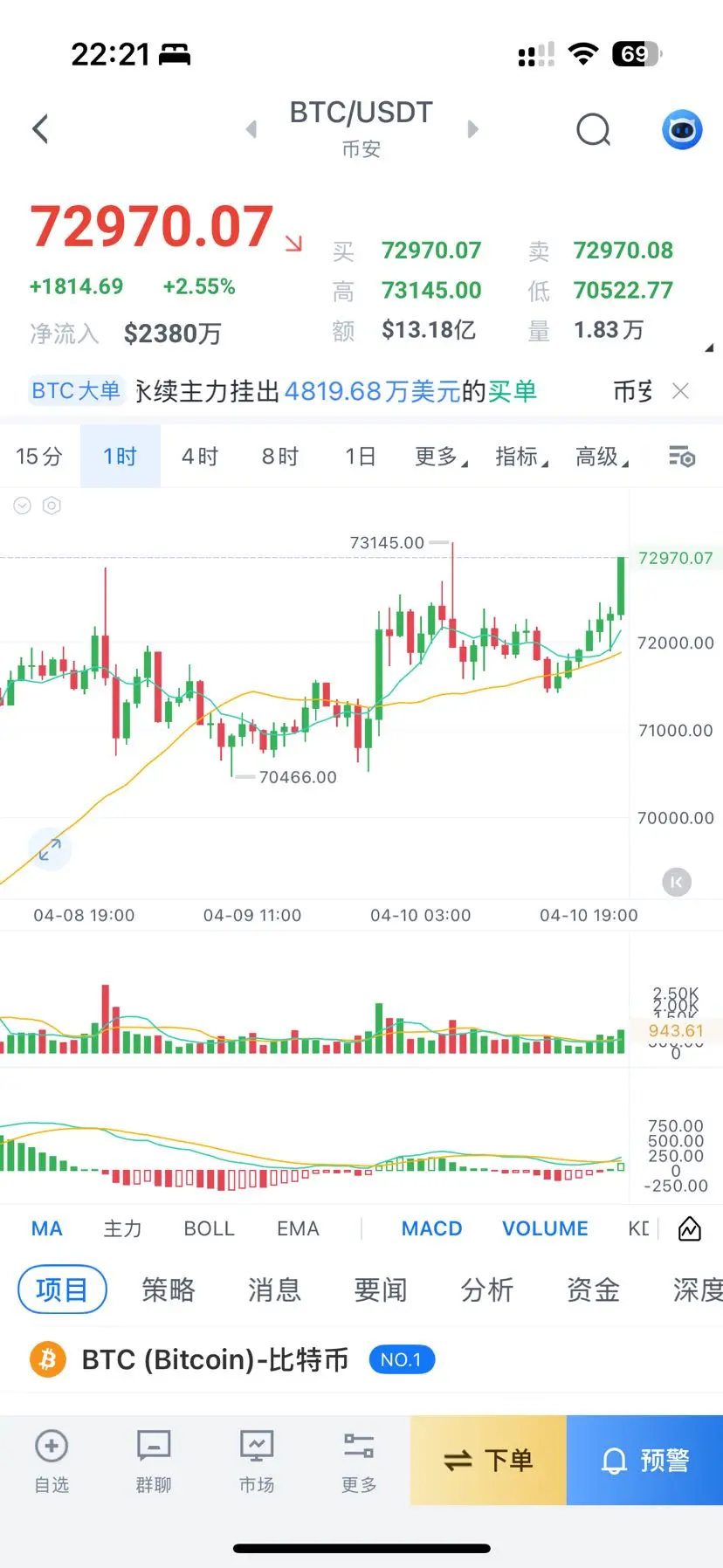
Task: Open the 策略 tab
Action: click(x=168, y=1289)
